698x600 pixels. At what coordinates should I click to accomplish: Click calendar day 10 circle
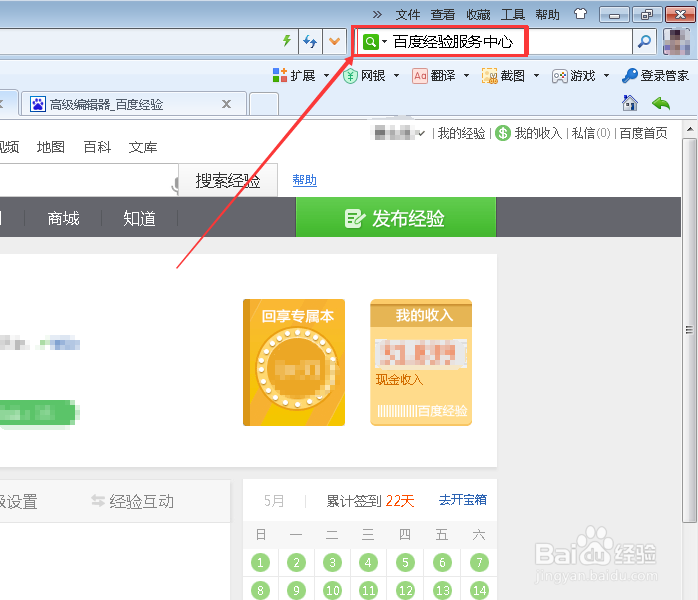coord(333,591)
